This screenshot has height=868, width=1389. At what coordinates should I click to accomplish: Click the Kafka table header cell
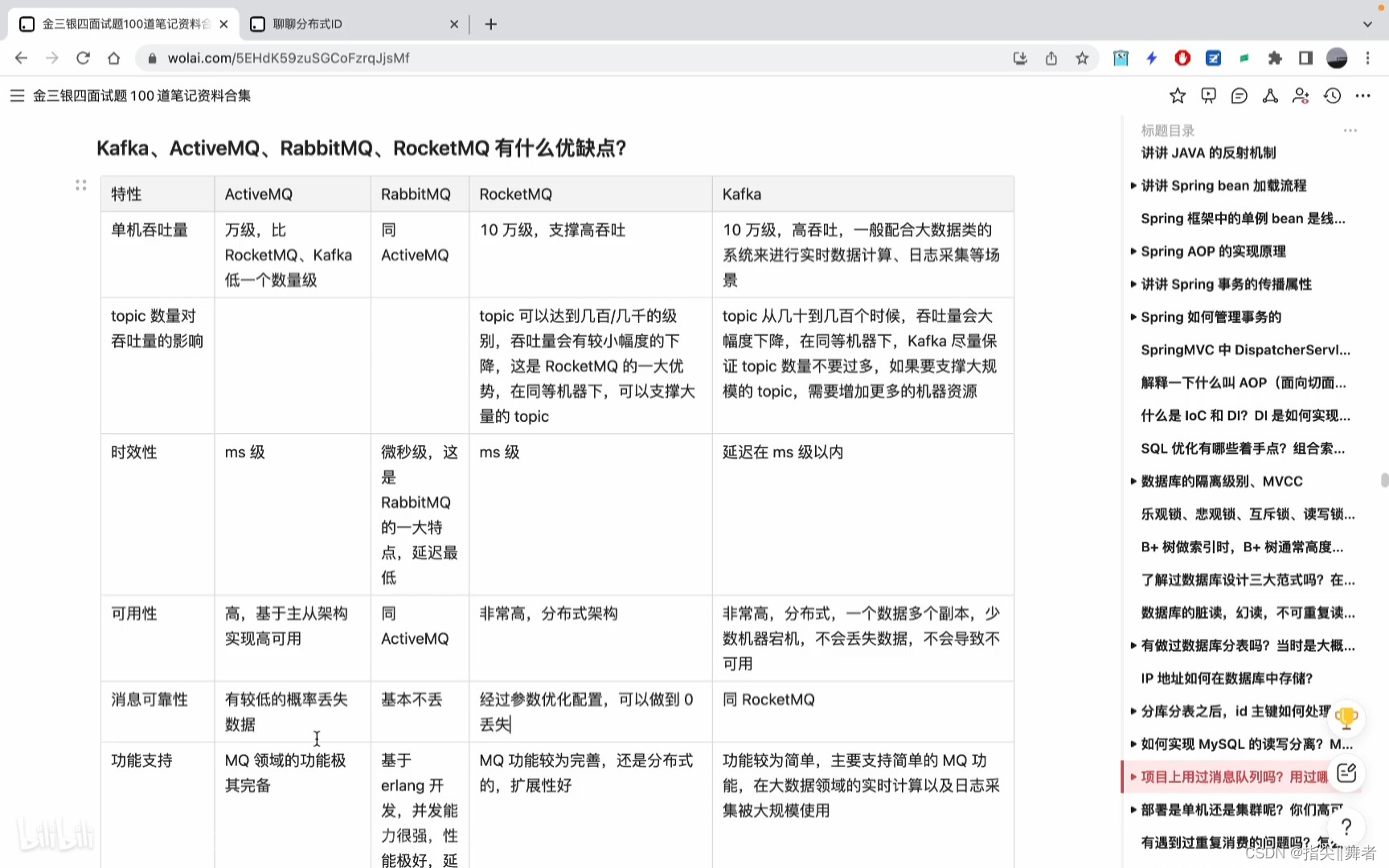862,194
